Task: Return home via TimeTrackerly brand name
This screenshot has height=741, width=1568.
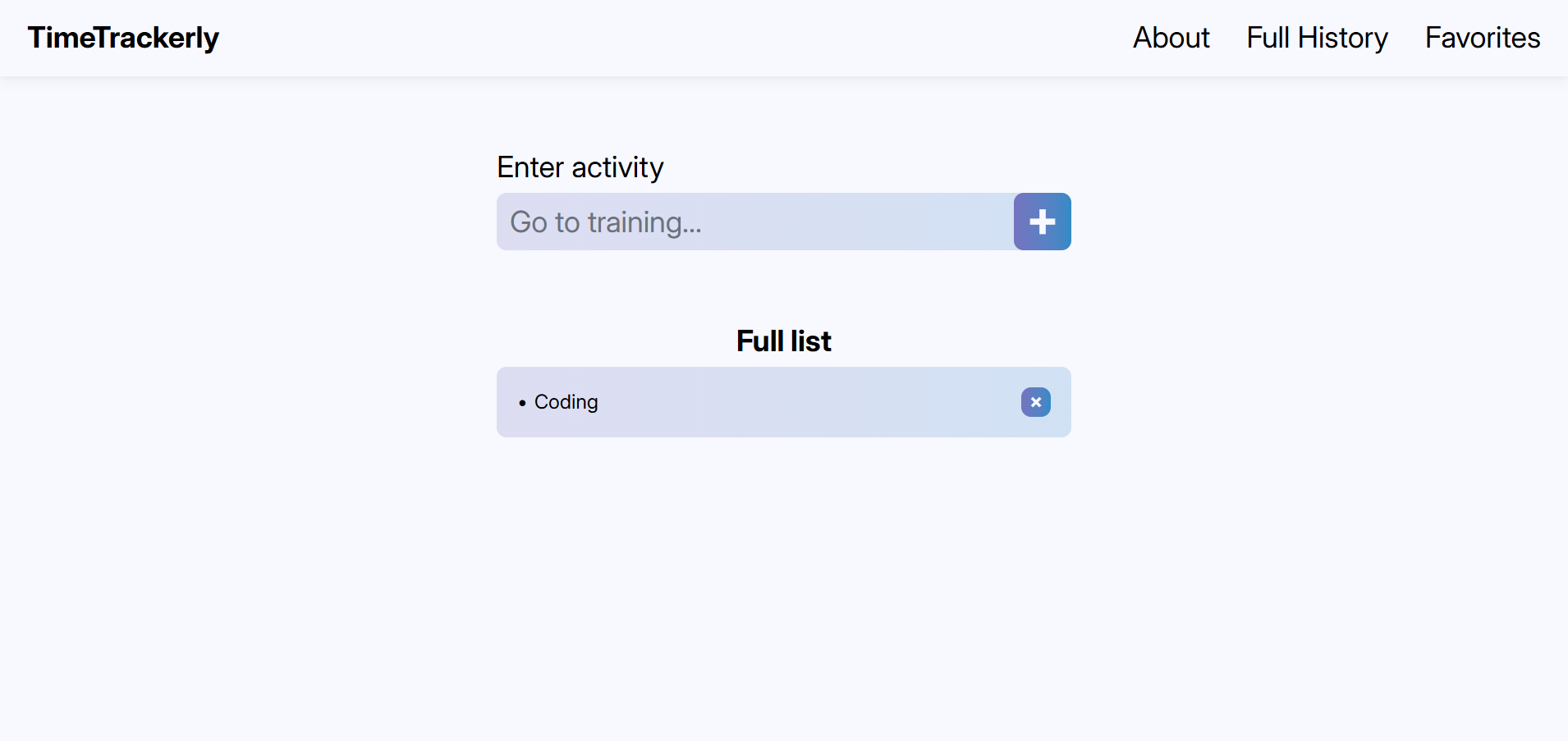Action: tap(123, 38)
